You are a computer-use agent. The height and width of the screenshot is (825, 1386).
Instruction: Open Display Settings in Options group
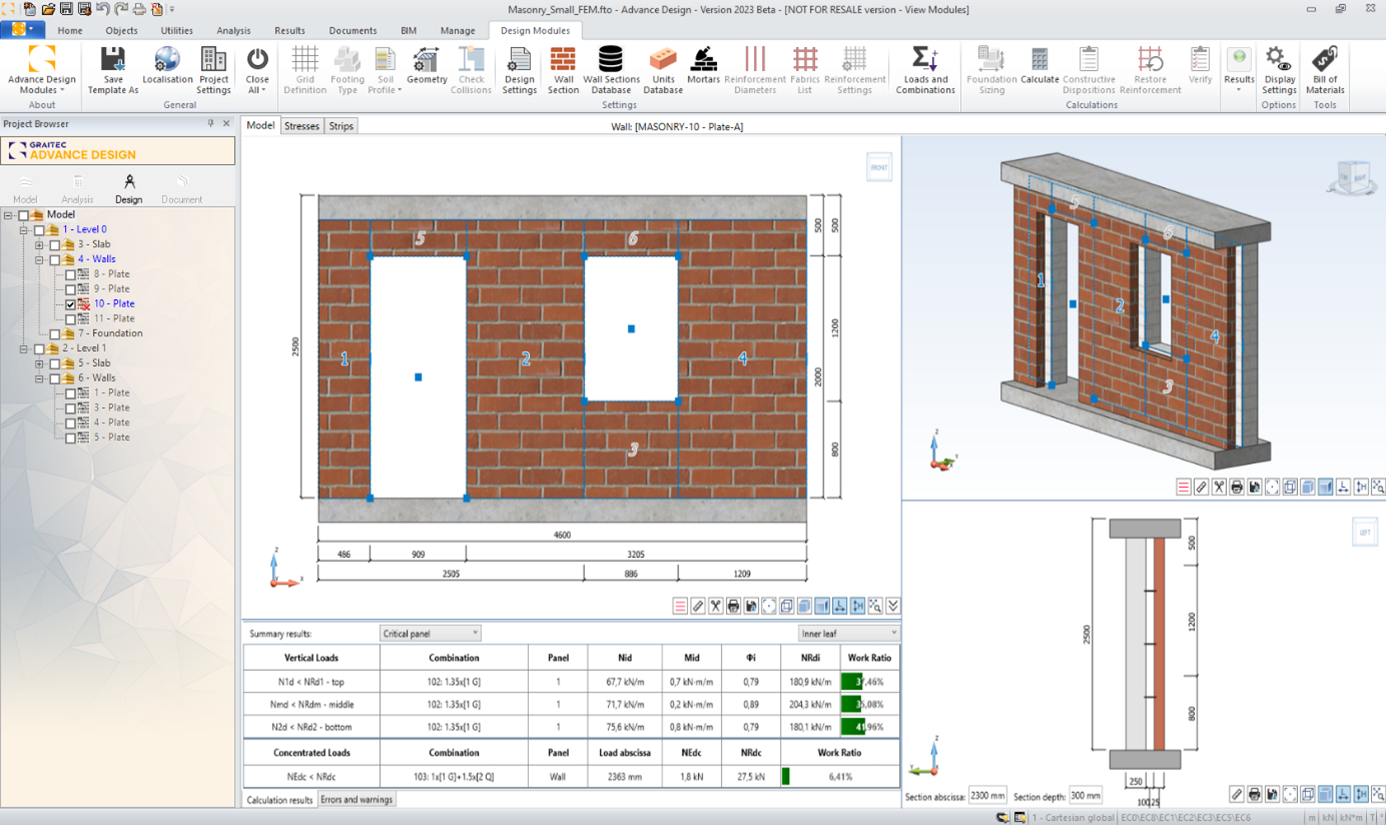click(x=1278, y=70)
